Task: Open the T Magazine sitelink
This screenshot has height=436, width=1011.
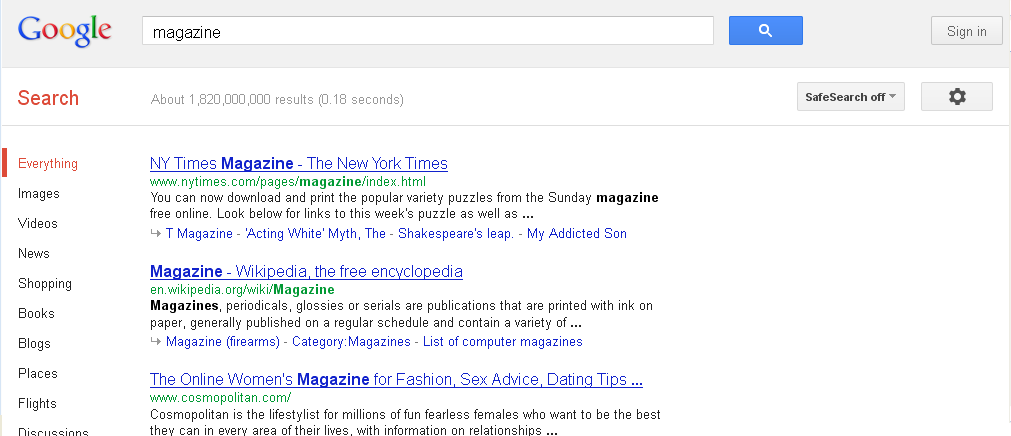Action: (199, 233)
